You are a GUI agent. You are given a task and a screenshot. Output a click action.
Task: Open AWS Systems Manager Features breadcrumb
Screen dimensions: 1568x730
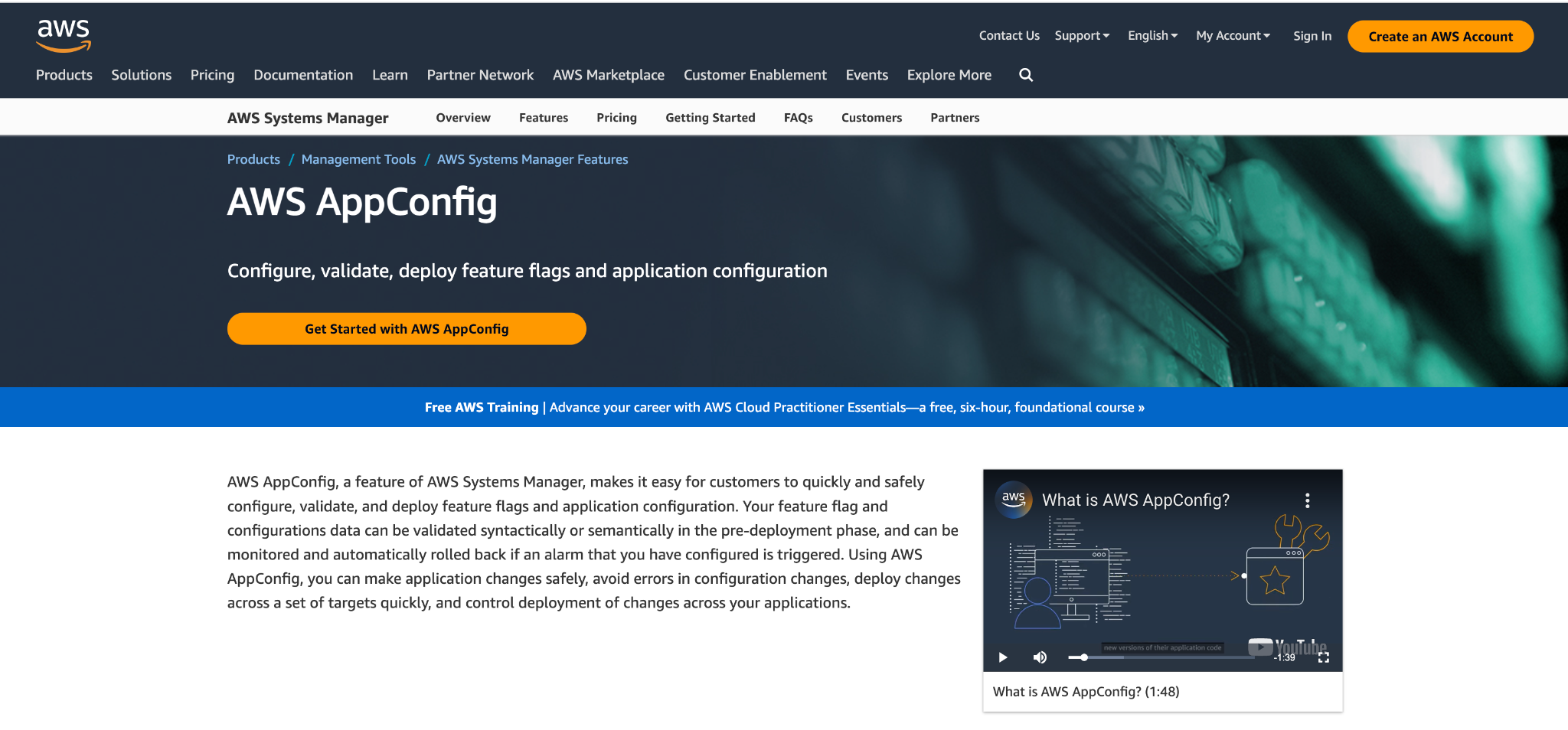point(533,159)
